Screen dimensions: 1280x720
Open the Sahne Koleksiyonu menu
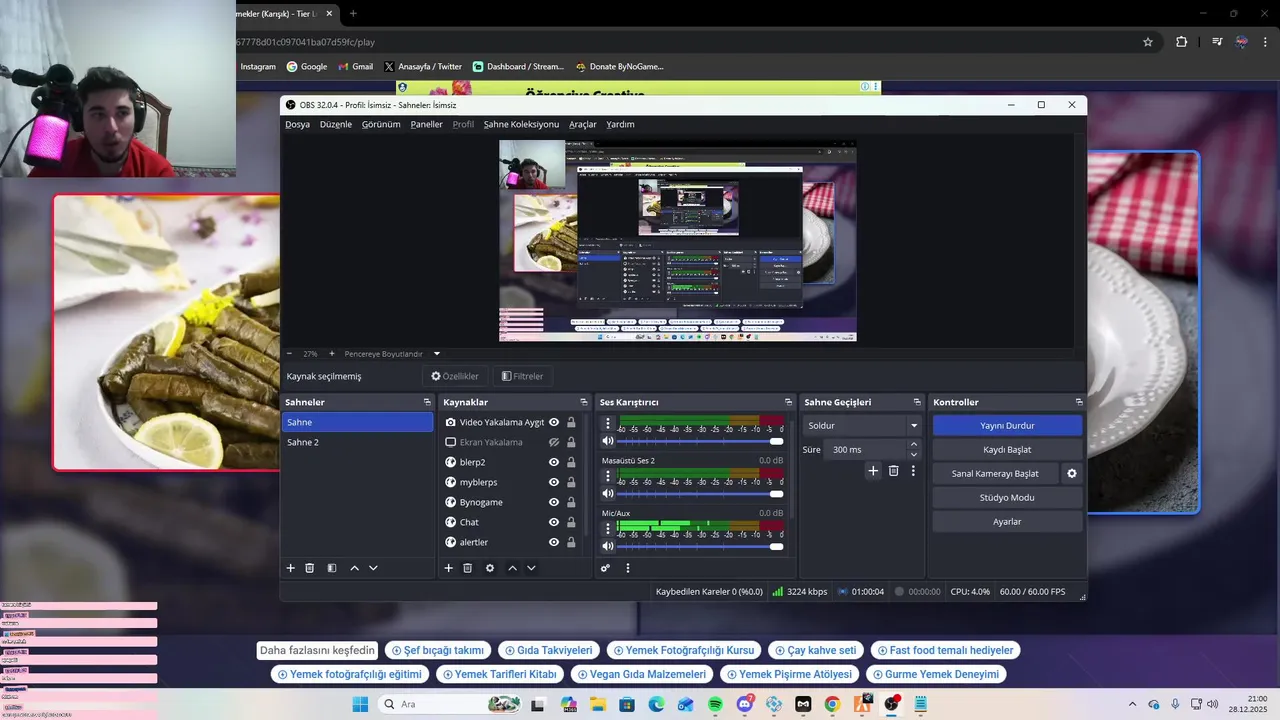pos(521,124)
